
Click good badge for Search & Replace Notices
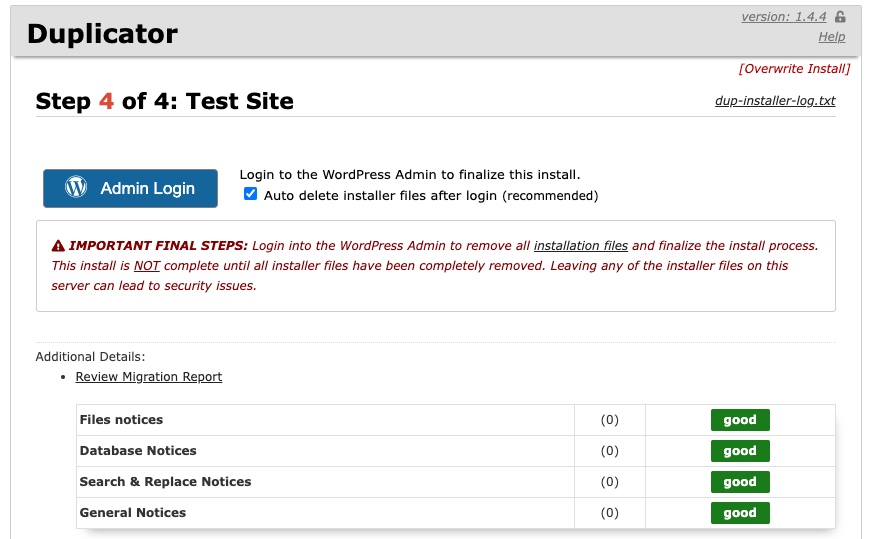coord(740,482)
